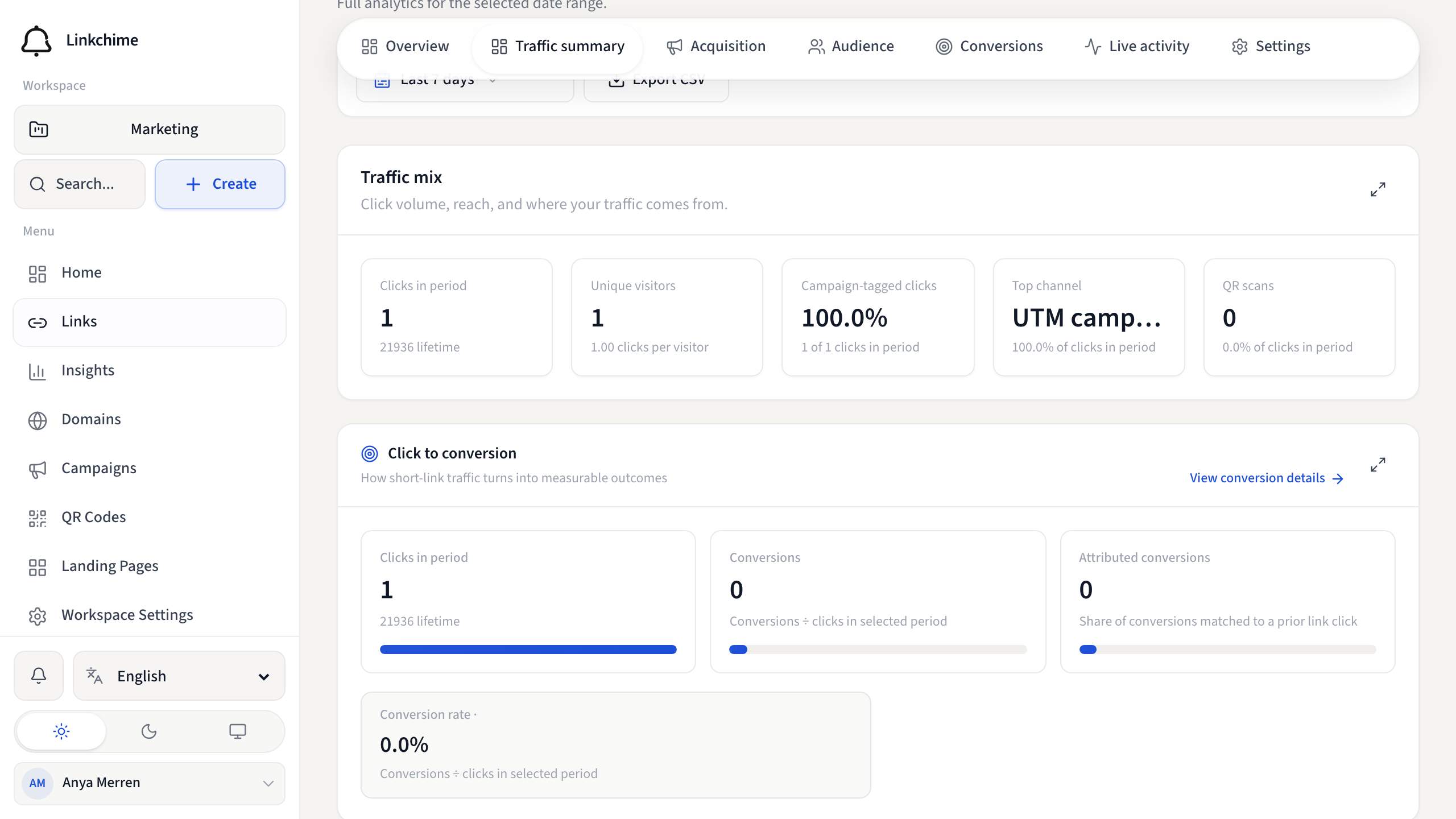Click the Attributed conversions progress bar
This screenshot has height=819, width=1456.
(1228, 650)
